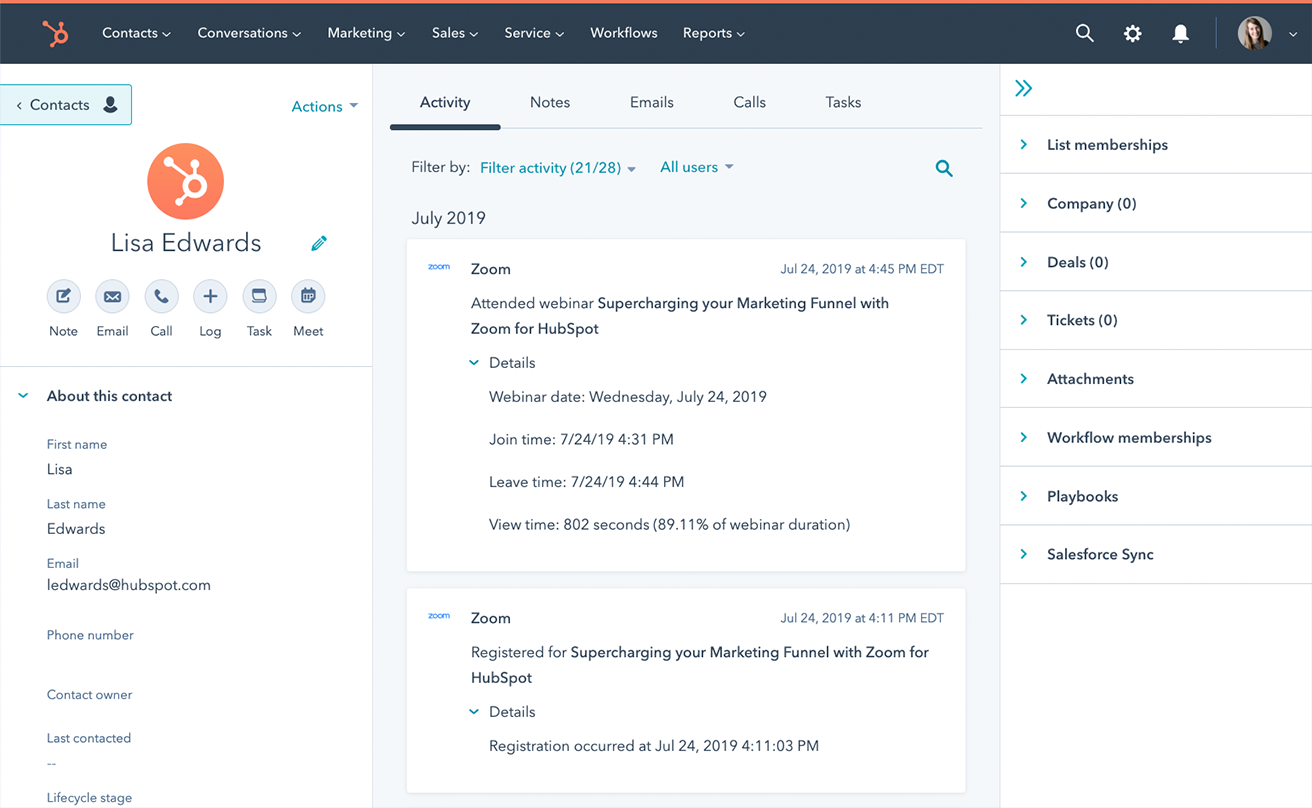Click attended webinar title Supercharging your Marketing Funnel
This screenshot has height=808, width=1312.
680,315
